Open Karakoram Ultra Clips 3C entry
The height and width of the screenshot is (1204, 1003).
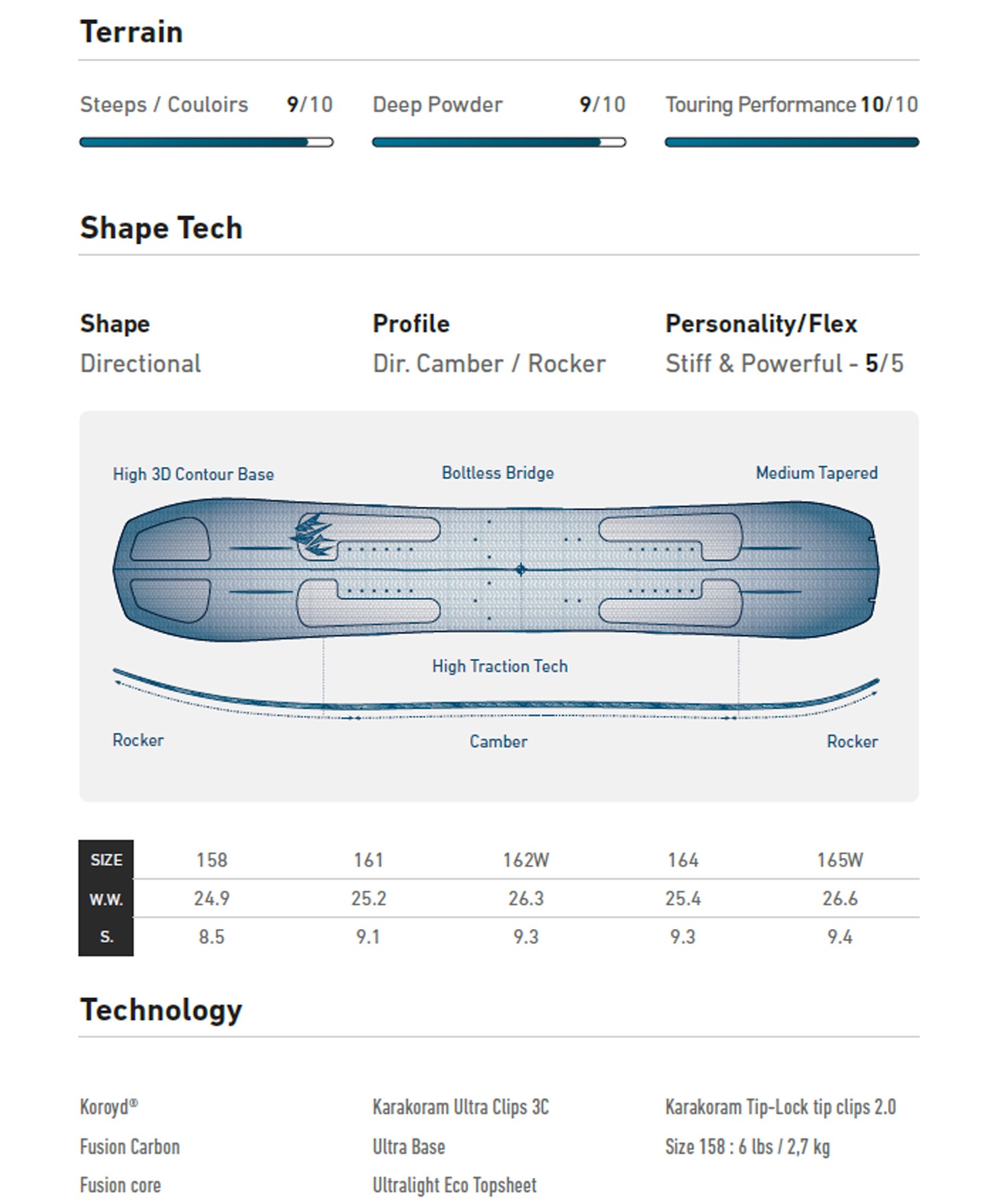pos(461,1107)
